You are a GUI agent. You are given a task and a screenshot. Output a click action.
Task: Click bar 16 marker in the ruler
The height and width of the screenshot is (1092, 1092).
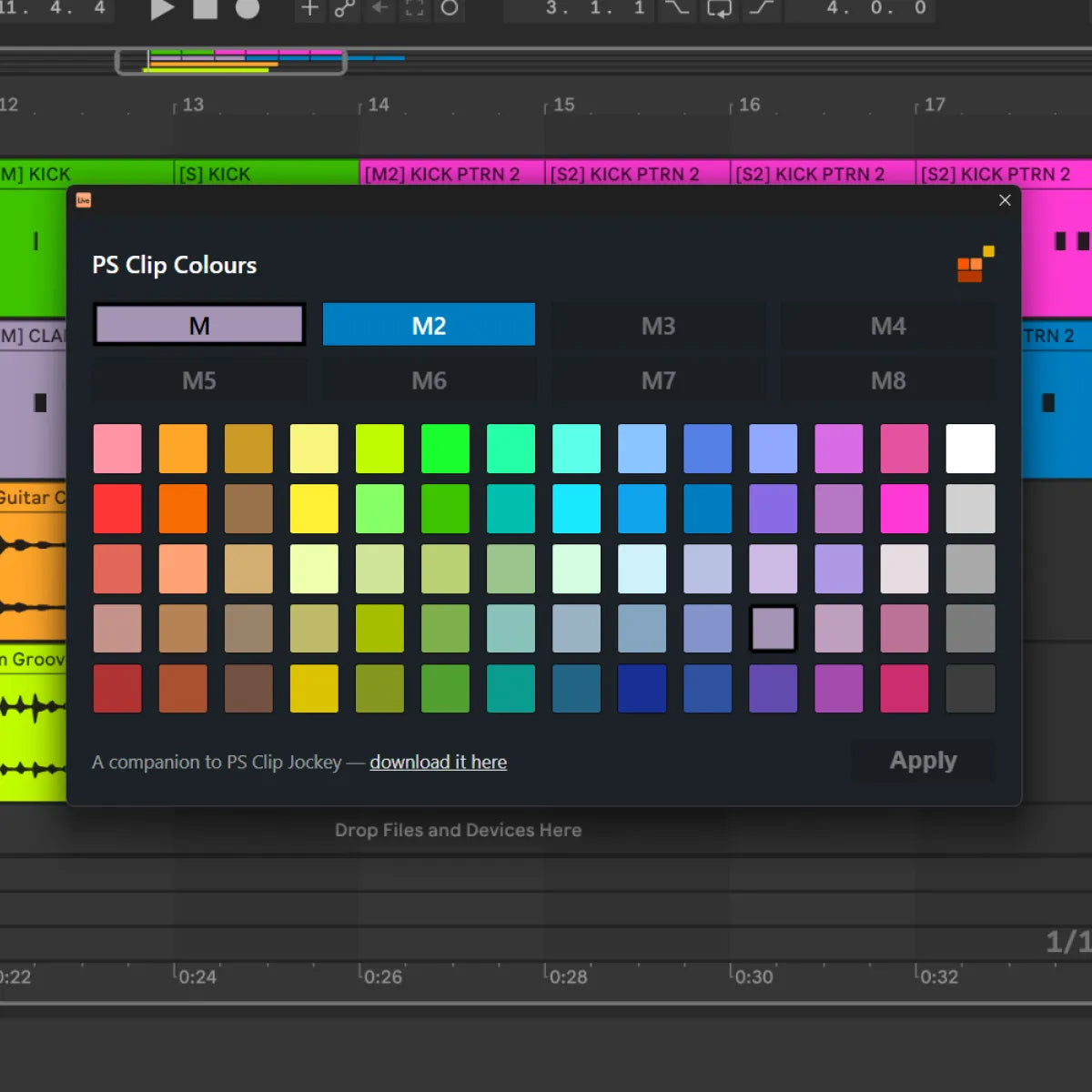coord(749,105)
